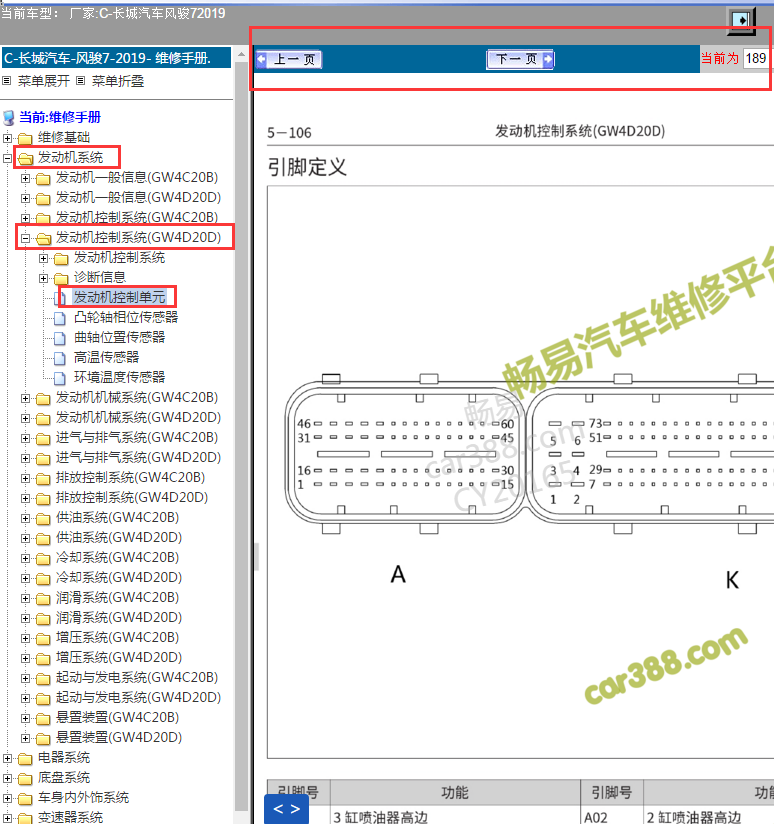Select 排放控制系统(GW4D20D) in tree
This screenshot has height=824, width=774.
click(x=132, y=498)
